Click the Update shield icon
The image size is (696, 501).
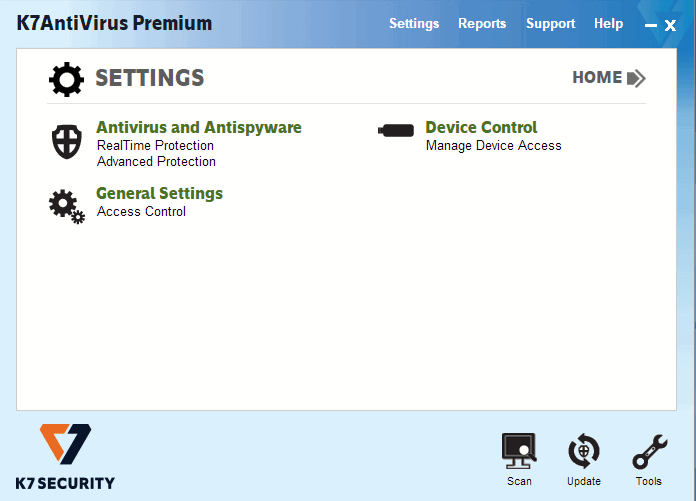coord(584,452)
